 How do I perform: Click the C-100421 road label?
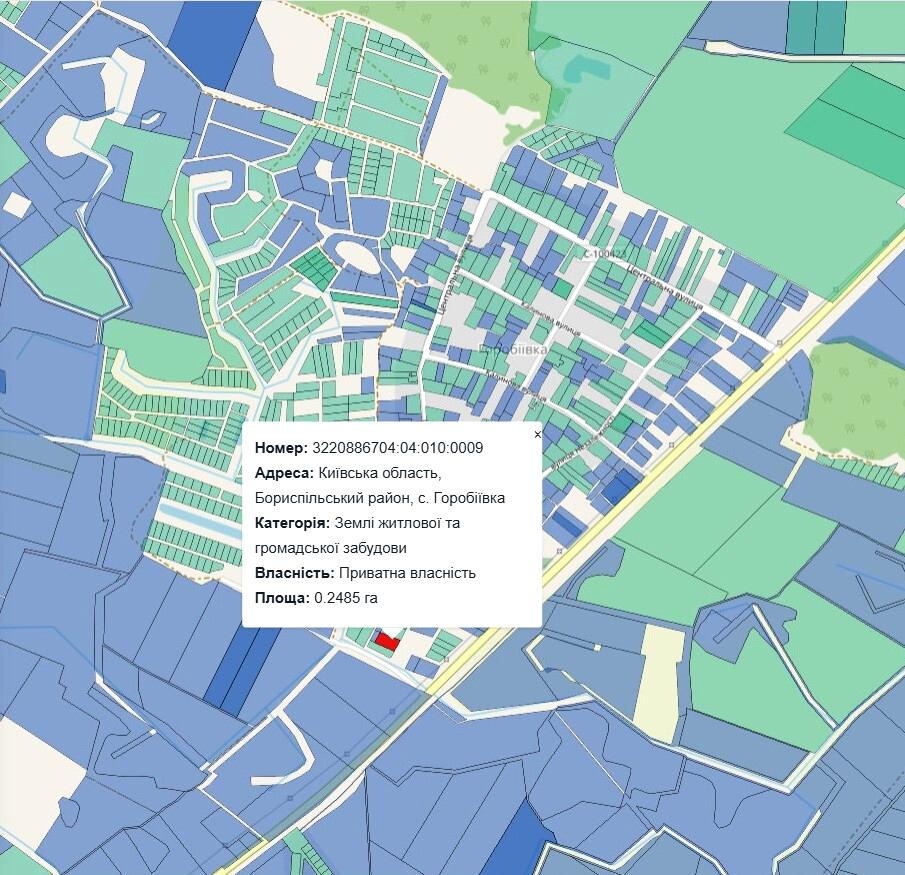click(604, 255)
